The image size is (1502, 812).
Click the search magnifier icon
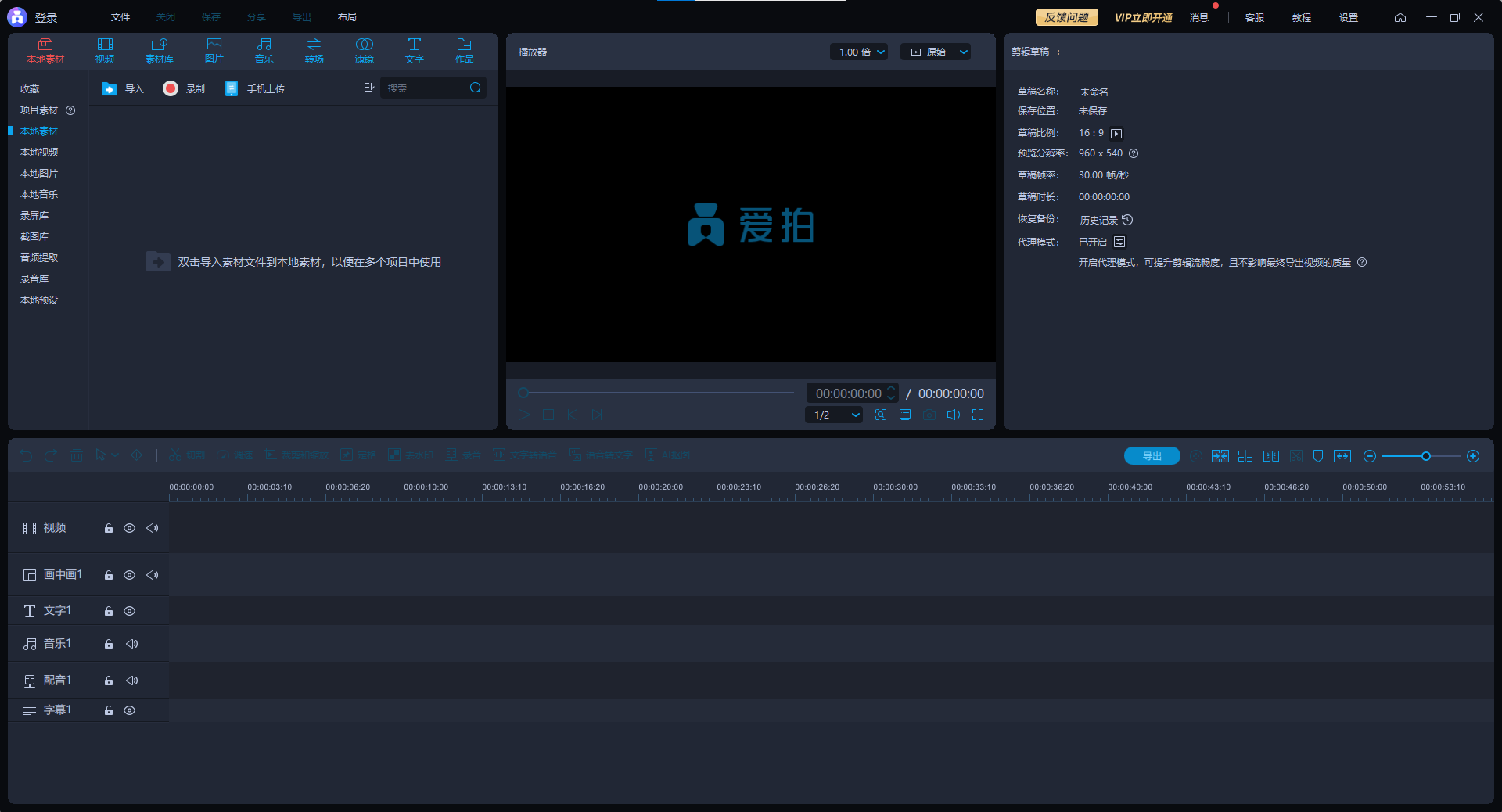pos(476,88)
